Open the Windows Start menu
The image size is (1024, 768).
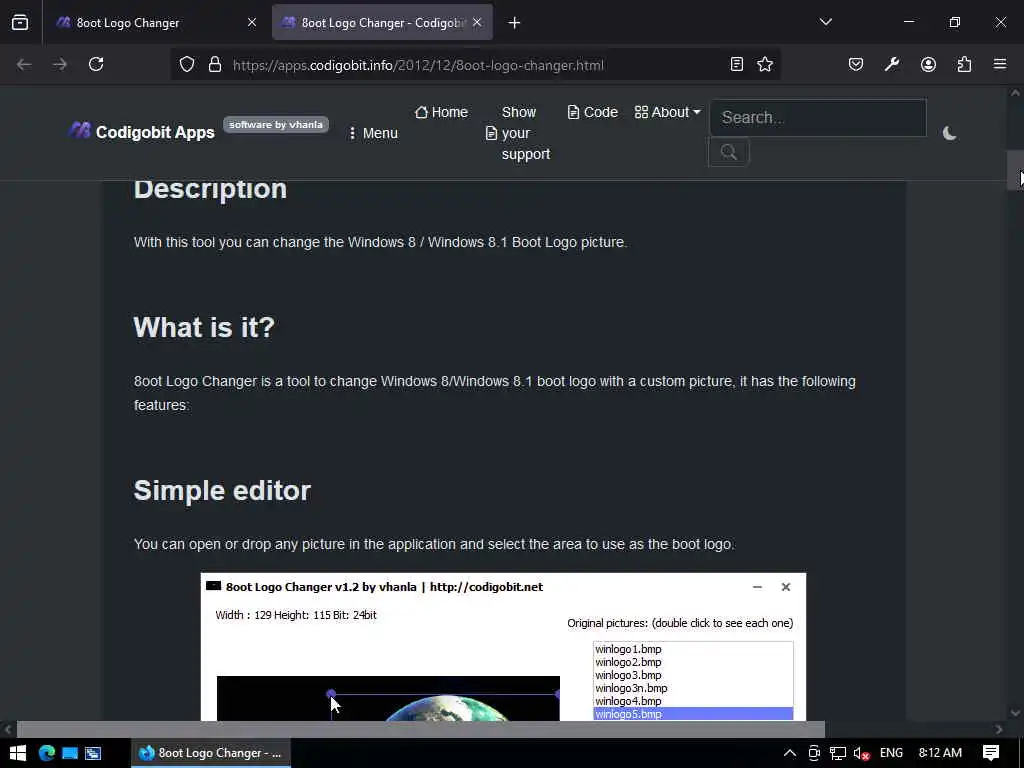[x=18, y=753]
